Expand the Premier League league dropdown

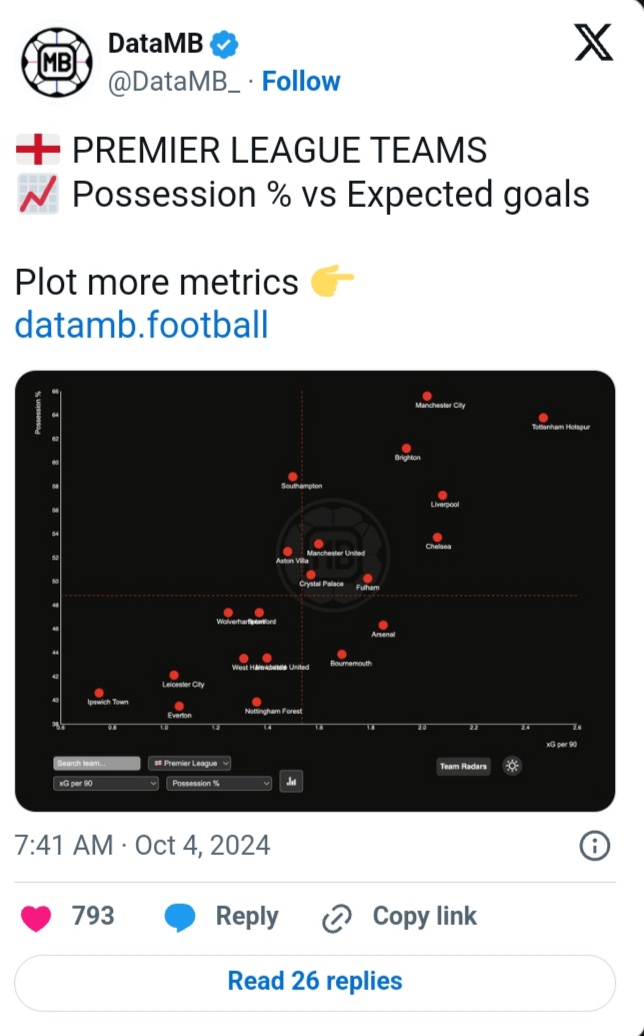tap(190, 763)
